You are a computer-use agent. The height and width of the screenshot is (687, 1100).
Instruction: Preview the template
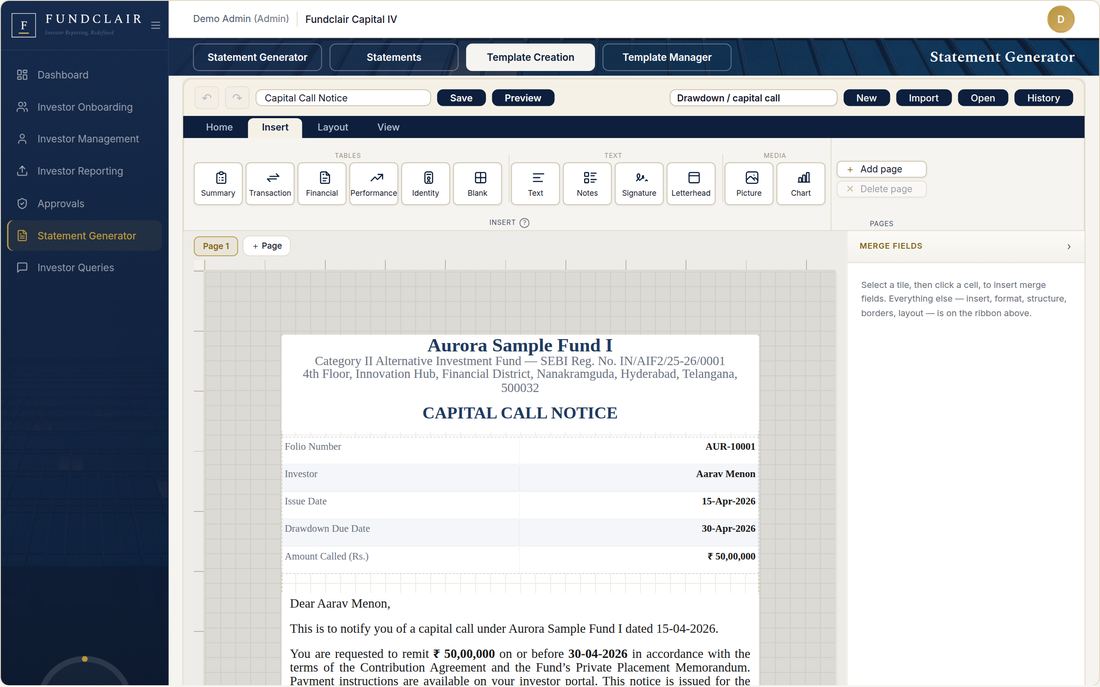pyautogui.click(x=523, y=98)
